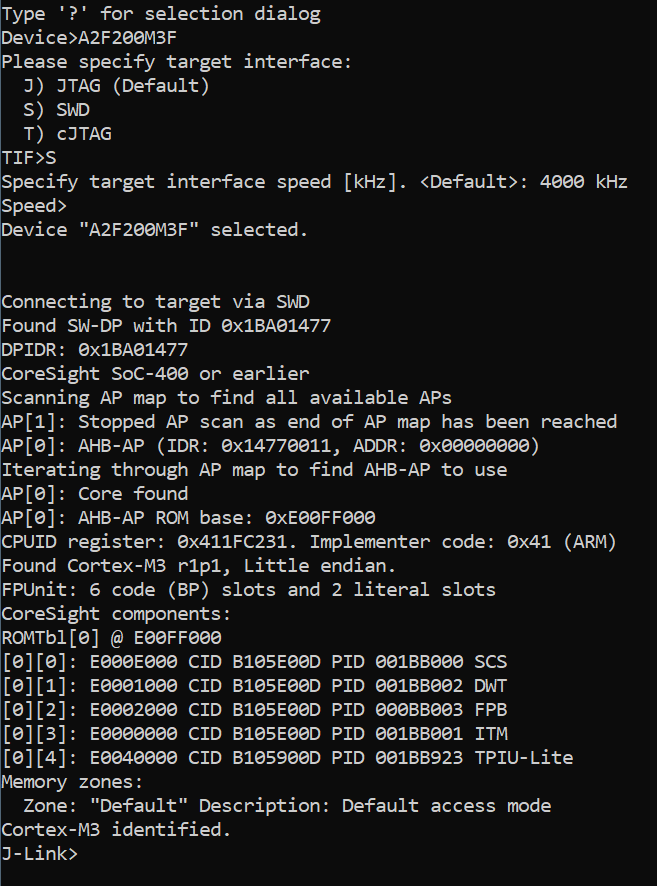This screenshot has width=657, height=886.
Task: Click the CPUID register line
Action: 309,542
